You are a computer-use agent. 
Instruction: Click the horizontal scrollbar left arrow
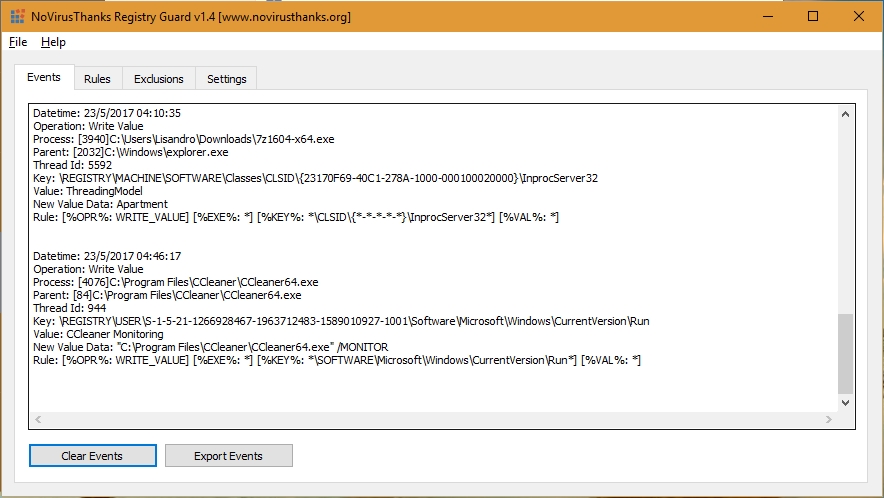pos(38,419)
